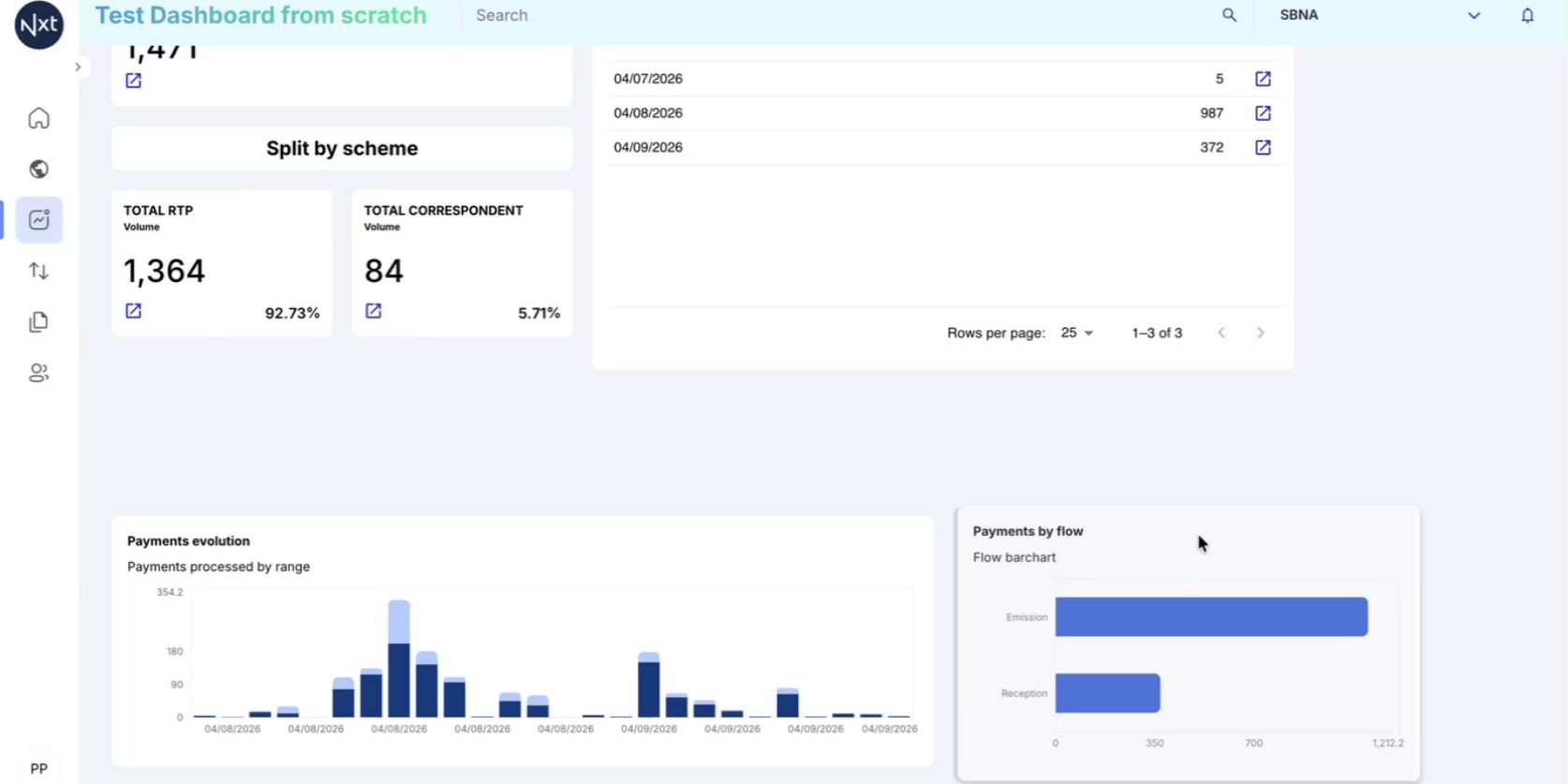Image resolution: width=1568 pixels, height=784 pixels.
Task: Click the 1–3 of 3 pagination text
Action: (x=1157, y=333)
